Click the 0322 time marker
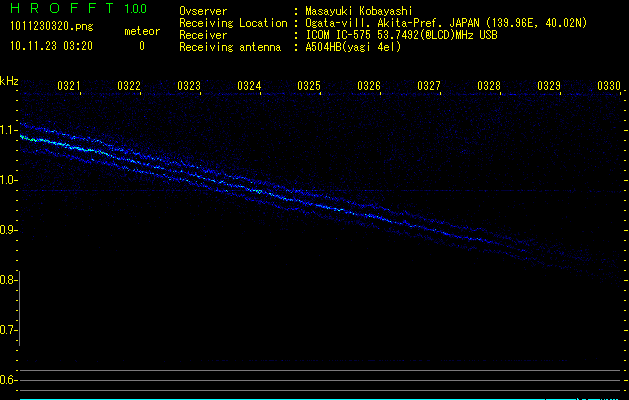This screenshot has width=629, height=400. 129,86
